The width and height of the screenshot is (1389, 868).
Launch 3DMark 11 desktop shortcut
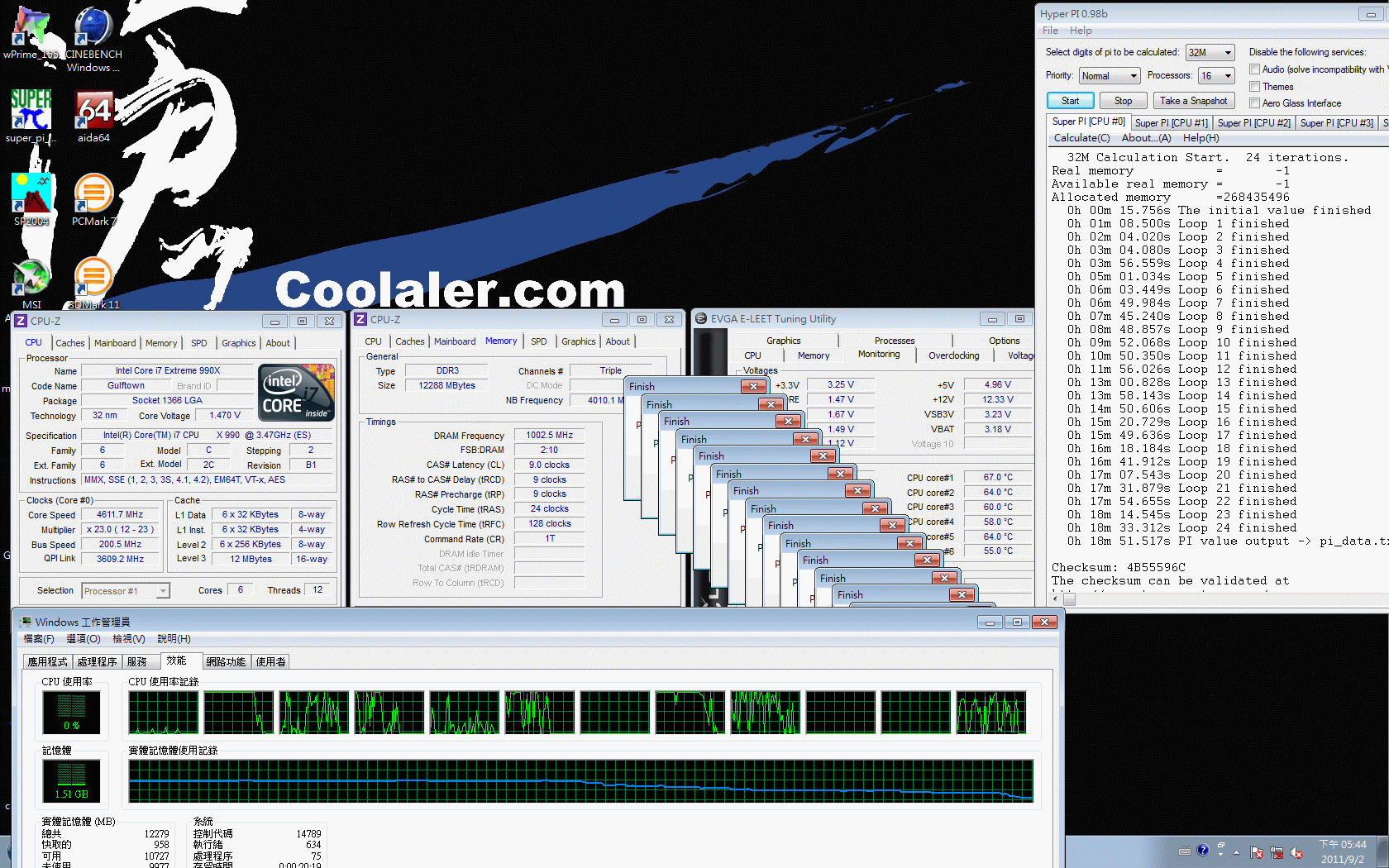coord(93,283)
